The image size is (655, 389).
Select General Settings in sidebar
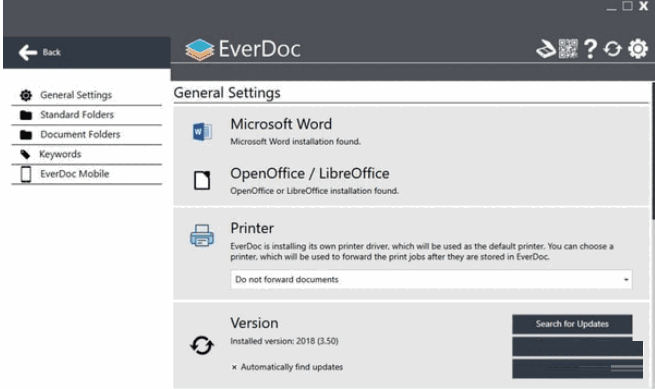tap(86, 95)
